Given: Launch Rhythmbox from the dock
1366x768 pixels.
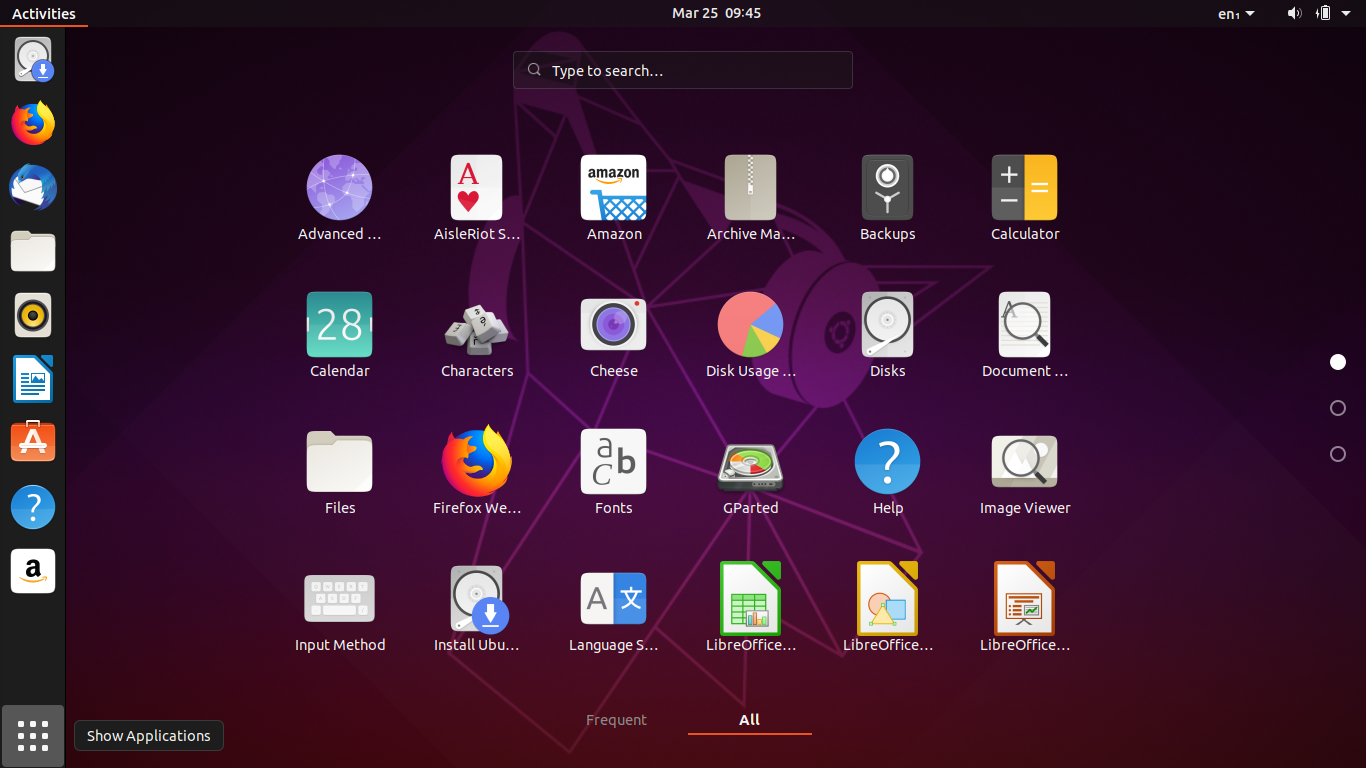Looking at the screenshot, I should click(x=33, y=315).
